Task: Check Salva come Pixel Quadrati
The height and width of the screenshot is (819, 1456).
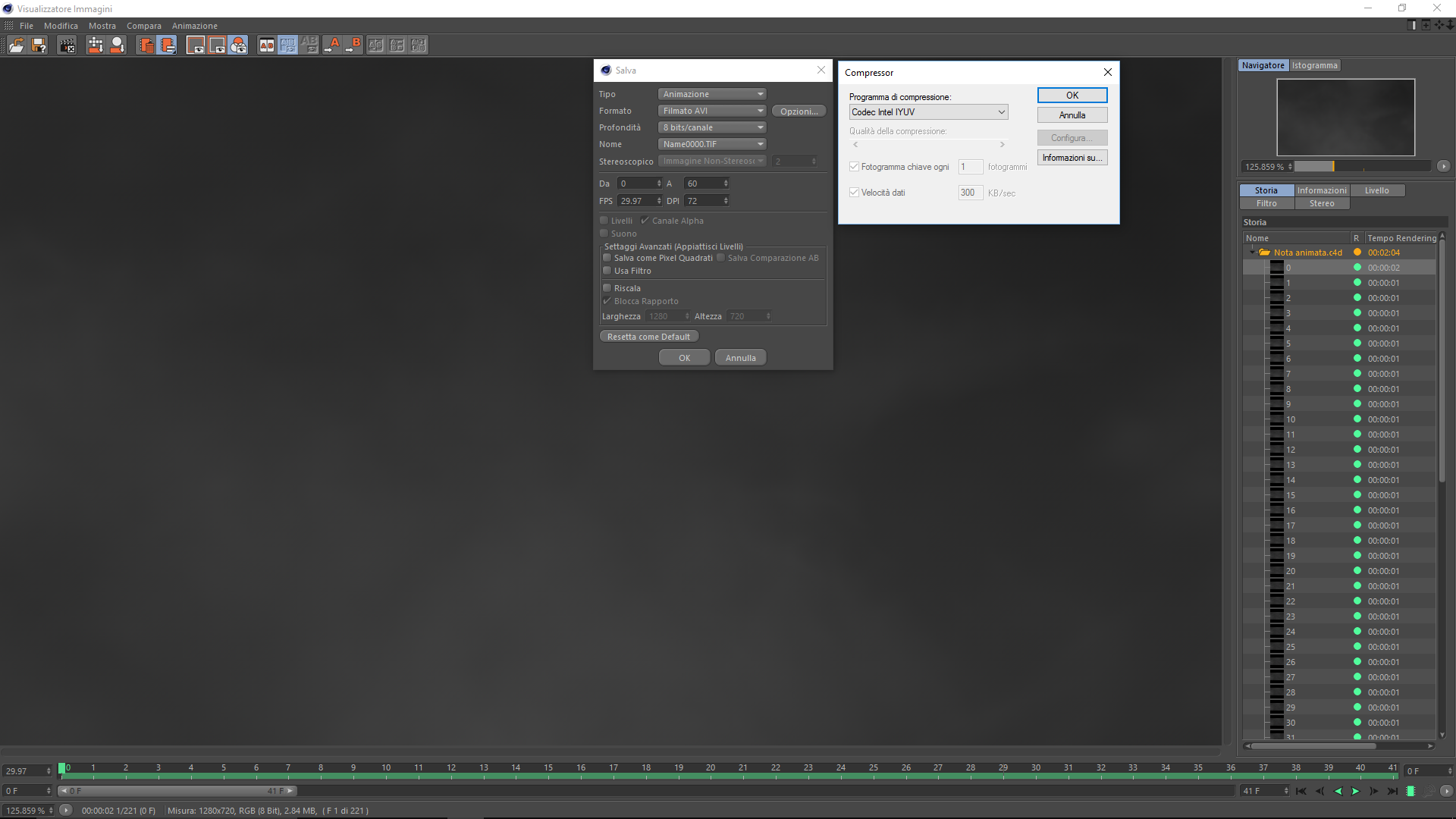Action: (607, 258)
